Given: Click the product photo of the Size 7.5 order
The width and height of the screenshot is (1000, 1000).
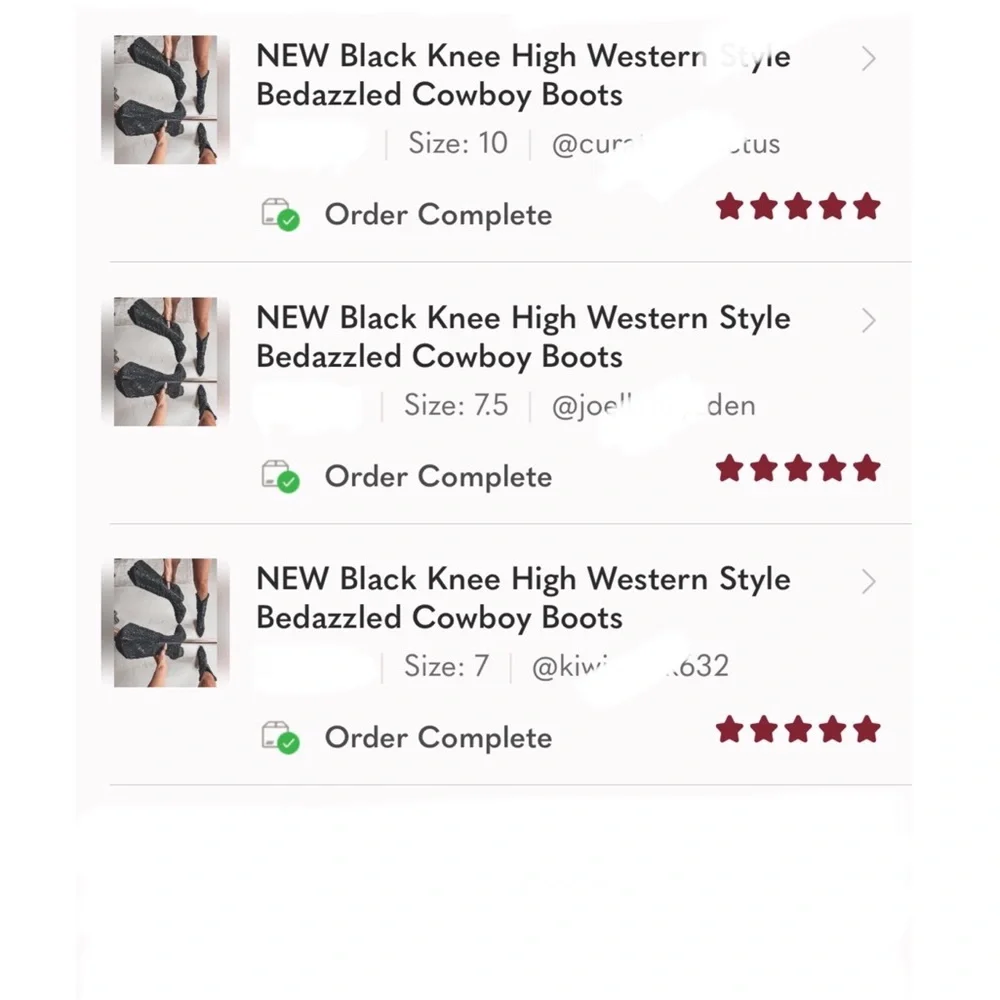Looking at the screenshot, I should tap(166, 360).
